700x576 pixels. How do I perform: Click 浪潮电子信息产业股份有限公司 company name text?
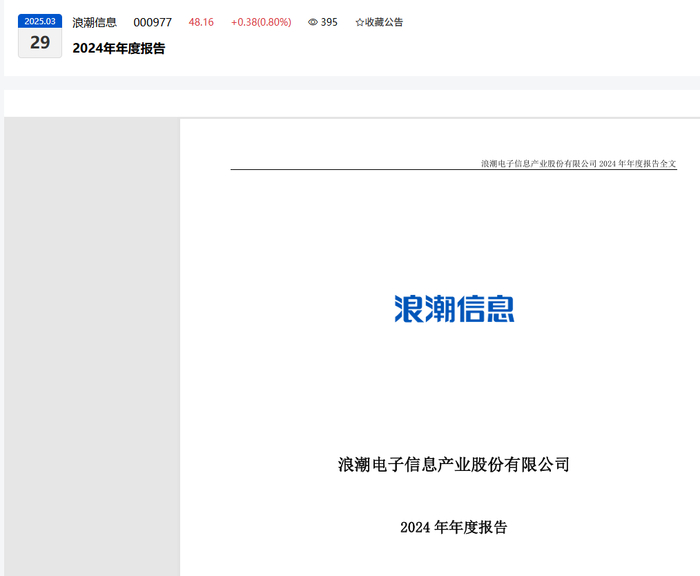[x=454, y=465]
